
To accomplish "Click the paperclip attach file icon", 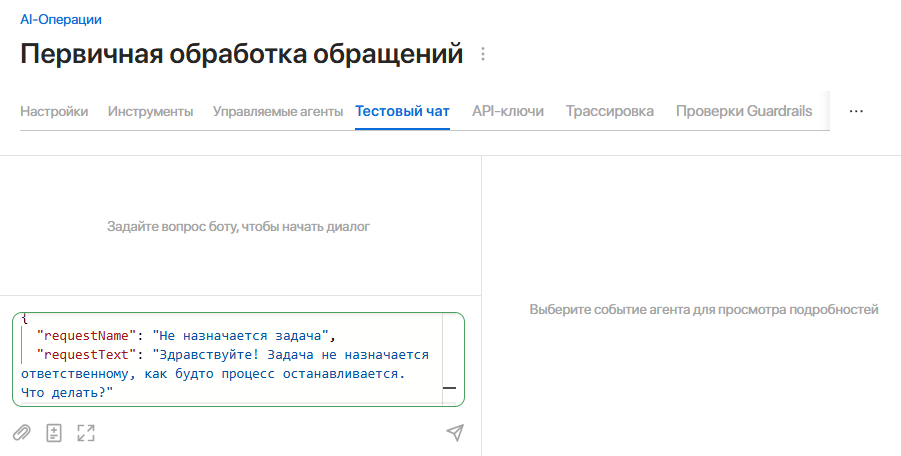I will [22, 432].
